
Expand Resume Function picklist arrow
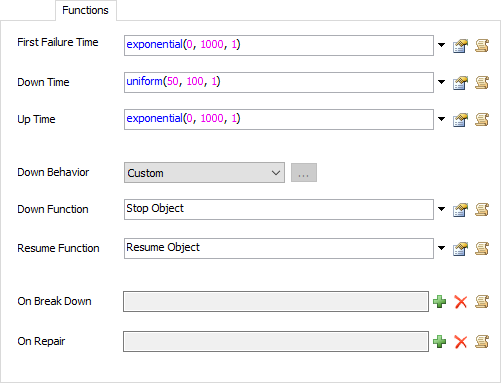click(441, 248)
